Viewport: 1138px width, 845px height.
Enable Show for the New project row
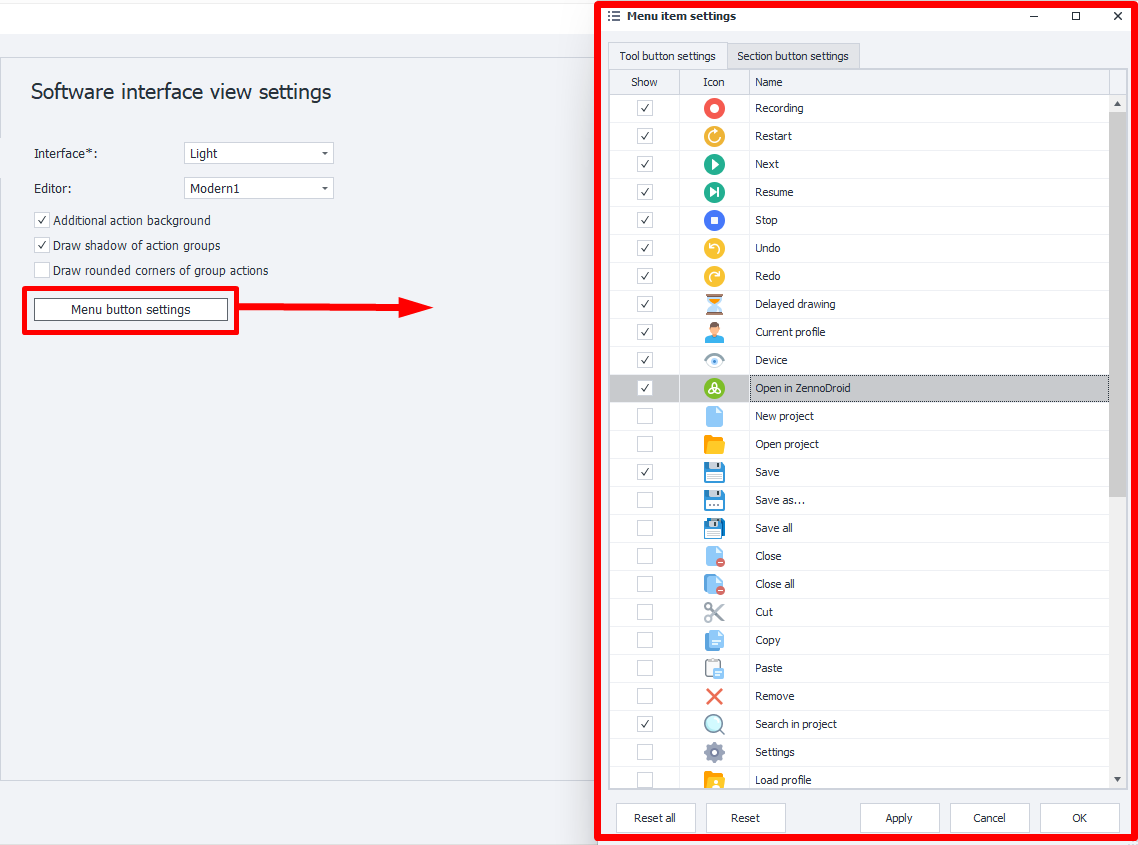point(644,416)
